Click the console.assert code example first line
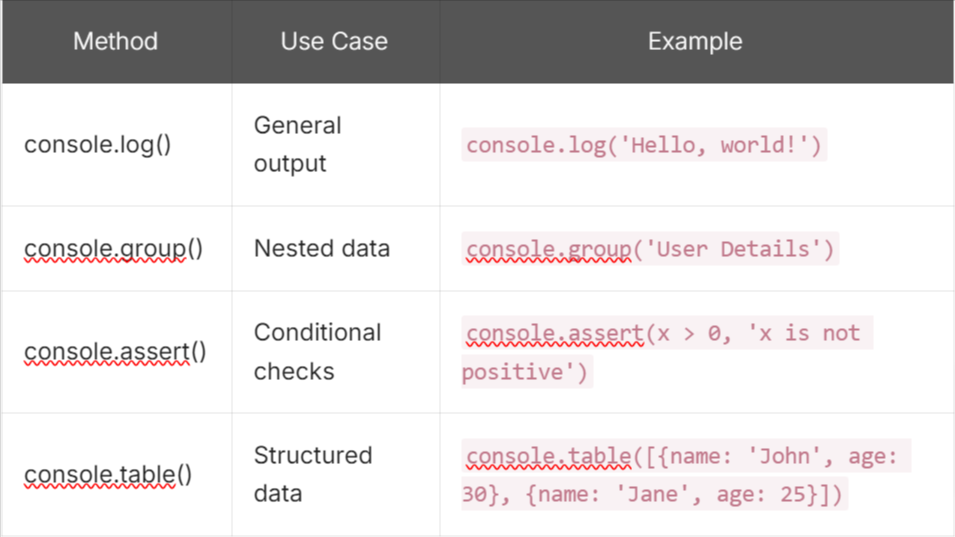Viewport: 955px width, 537px height. (x=667, y=333)
